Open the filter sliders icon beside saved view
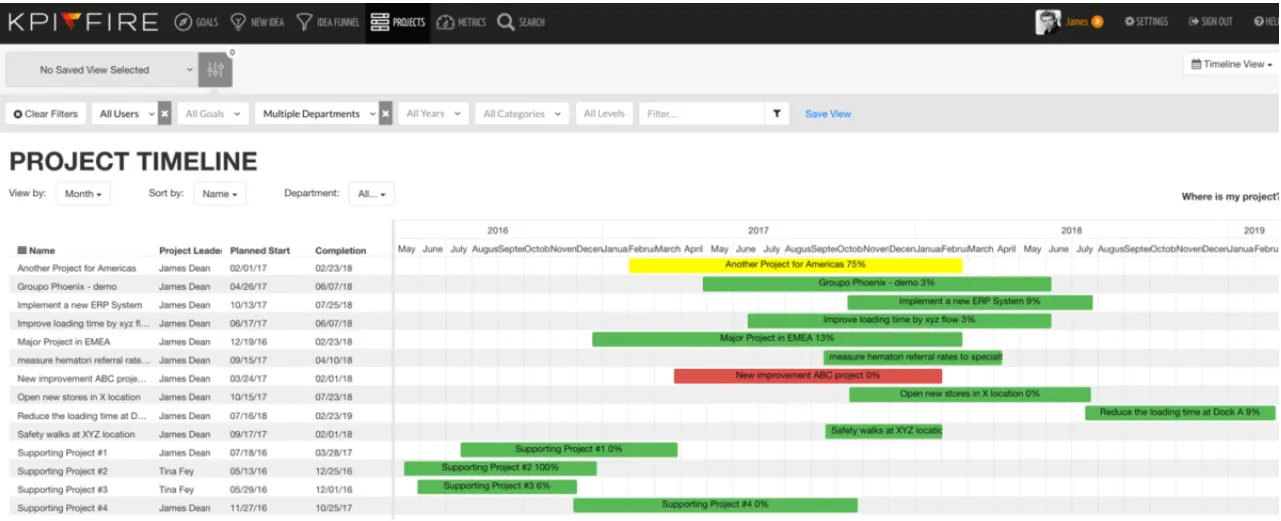This screenshot has height=521, width=1281. click(216, 70)
